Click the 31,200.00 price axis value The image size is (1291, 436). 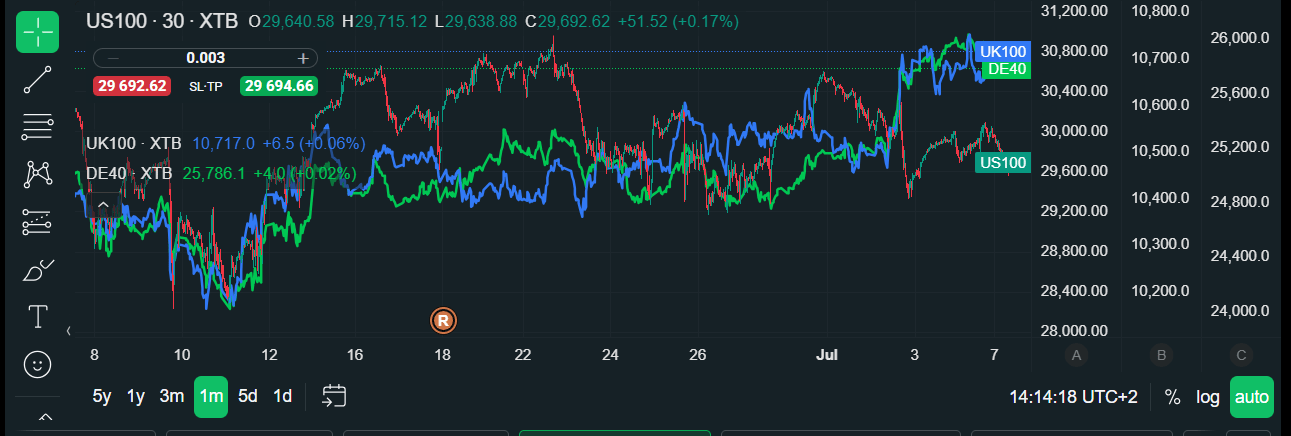click(1075, 10)
